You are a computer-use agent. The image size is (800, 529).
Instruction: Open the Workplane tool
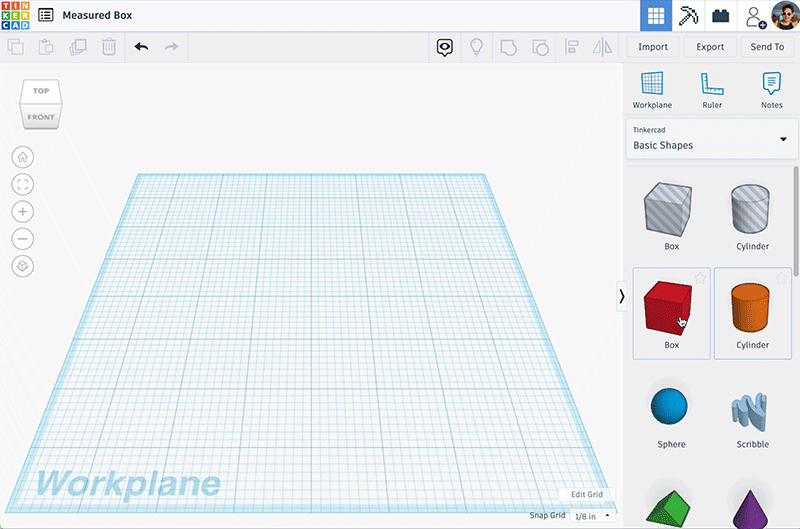point(652,90)
